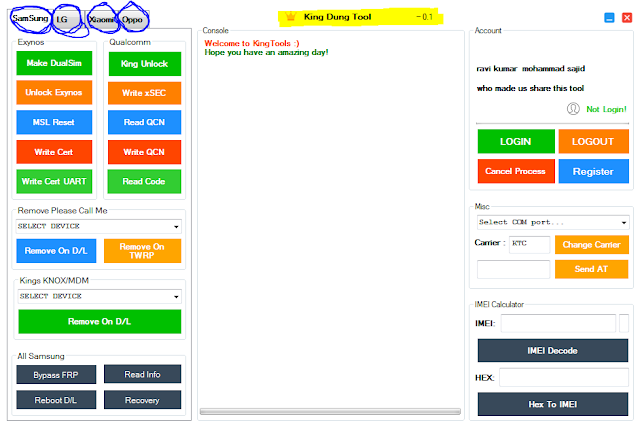
Task: Click the crown icon in title bar
Action: pos(290,17)
